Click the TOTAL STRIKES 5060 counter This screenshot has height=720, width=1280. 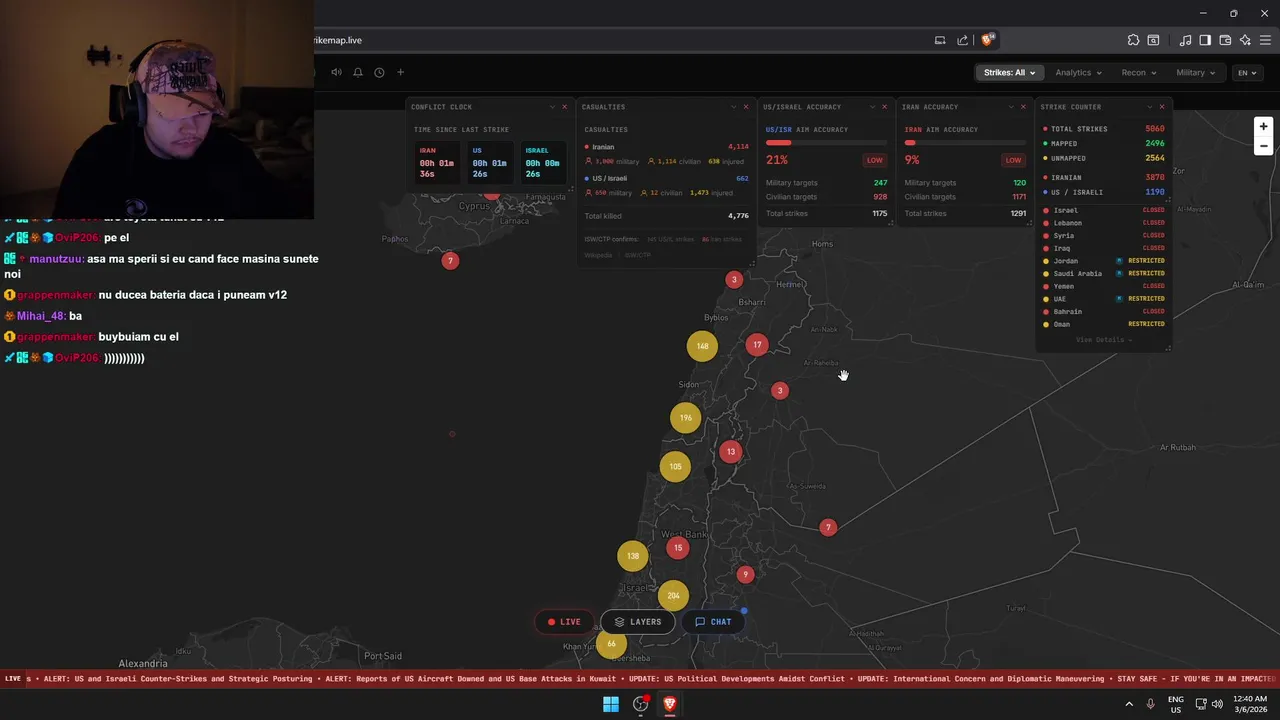coord(1104,129)
